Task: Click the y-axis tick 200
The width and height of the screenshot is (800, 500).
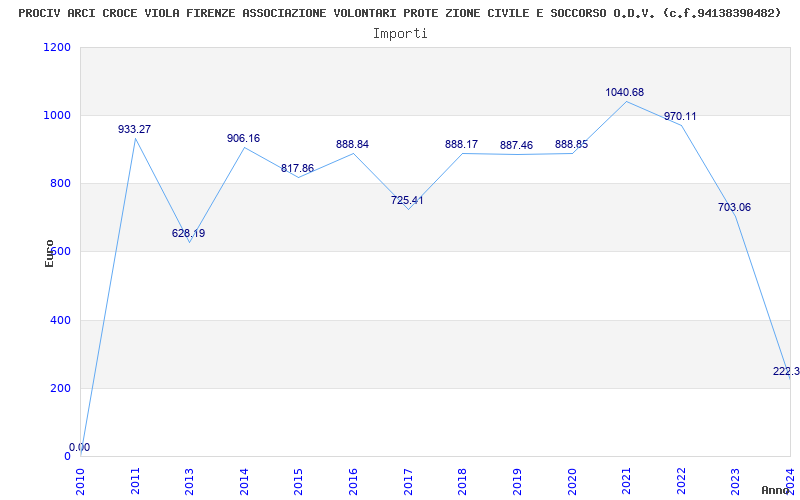Action: point(61,388)
